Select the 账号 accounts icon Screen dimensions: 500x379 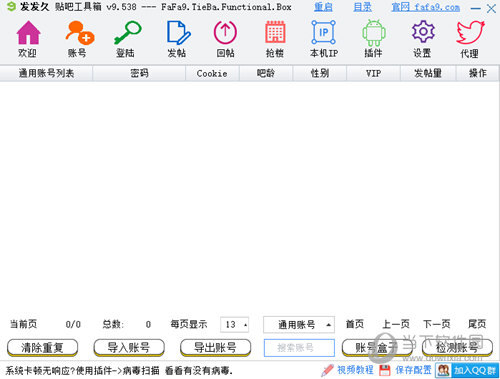pos(79,32)
